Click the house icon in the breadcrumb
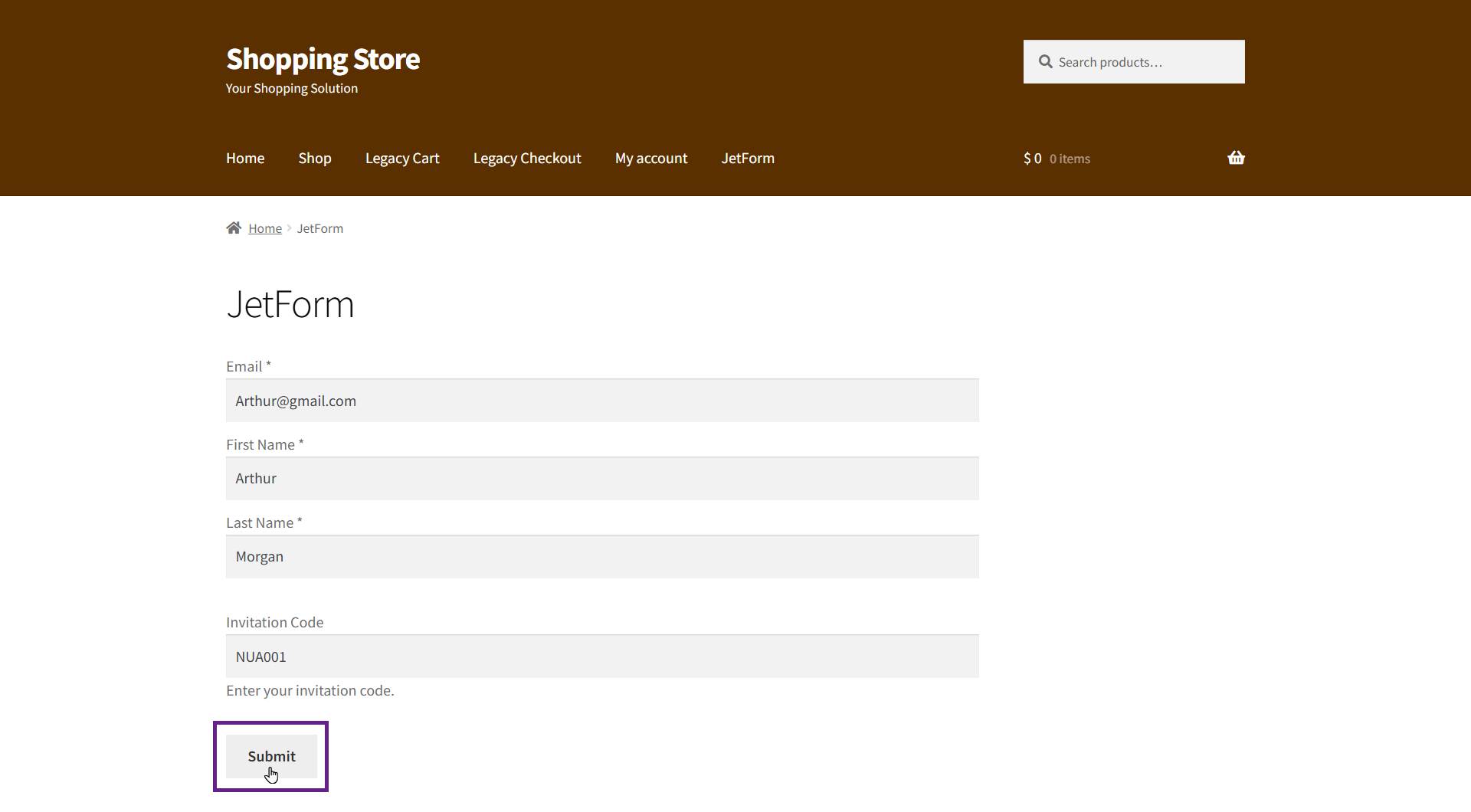The image size is (1471, 812). coord(234,228)
